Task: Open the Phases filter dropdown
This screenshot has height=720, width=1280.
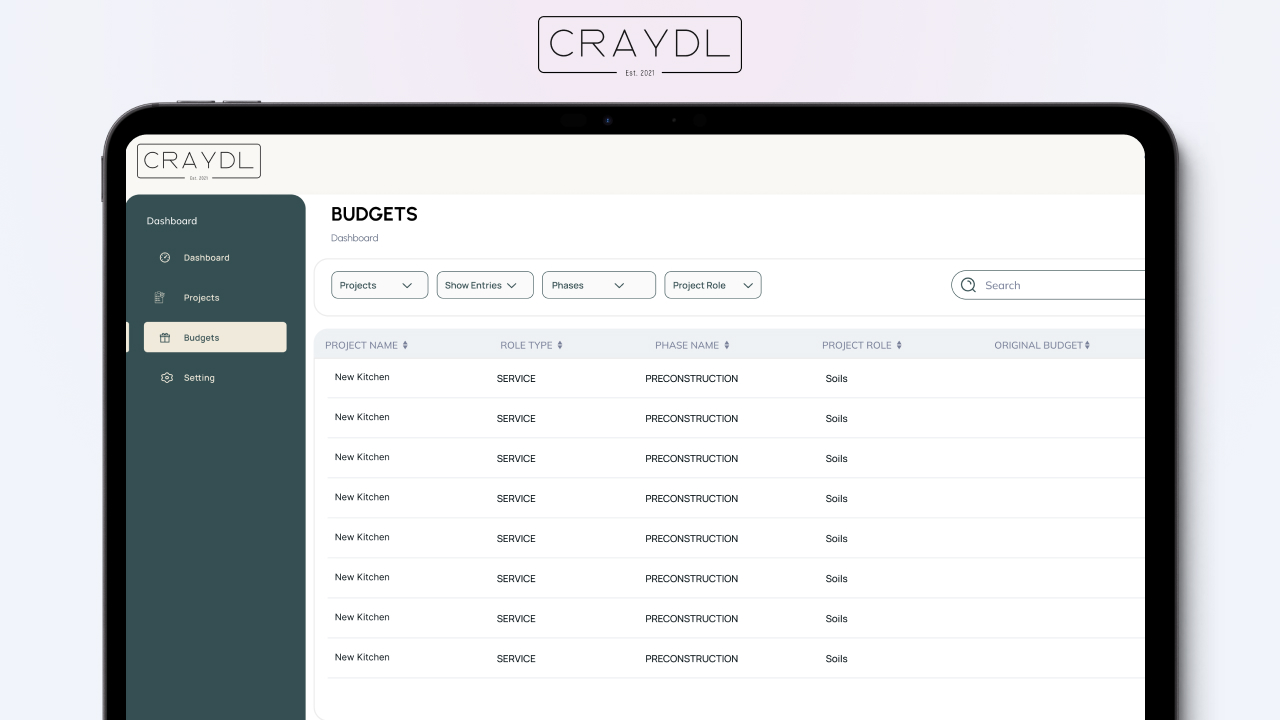Action: (598, 285)
